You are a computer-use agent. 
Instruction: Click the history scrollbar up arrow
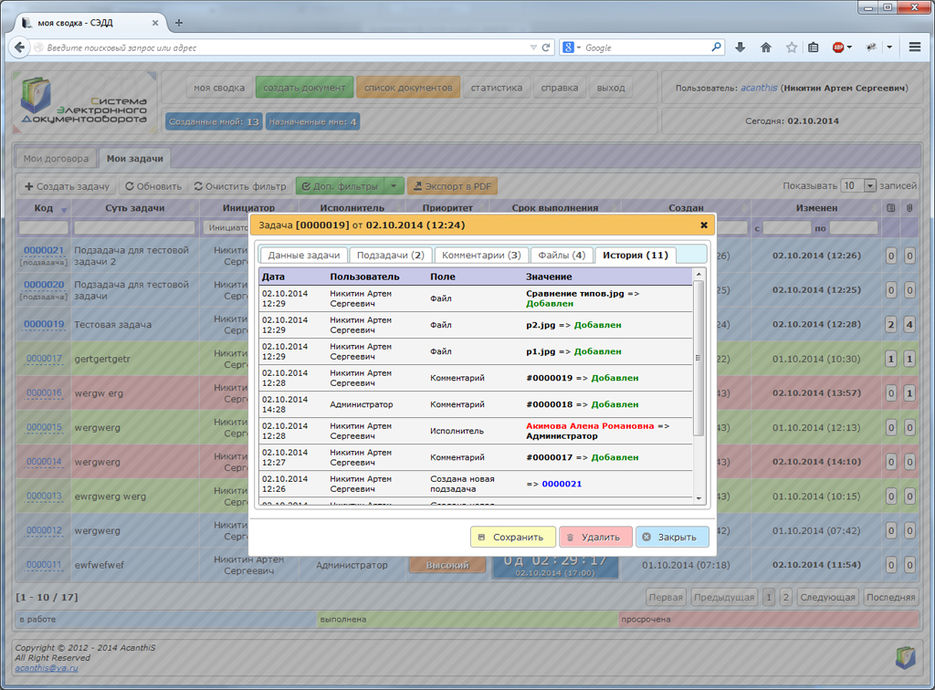699,274
